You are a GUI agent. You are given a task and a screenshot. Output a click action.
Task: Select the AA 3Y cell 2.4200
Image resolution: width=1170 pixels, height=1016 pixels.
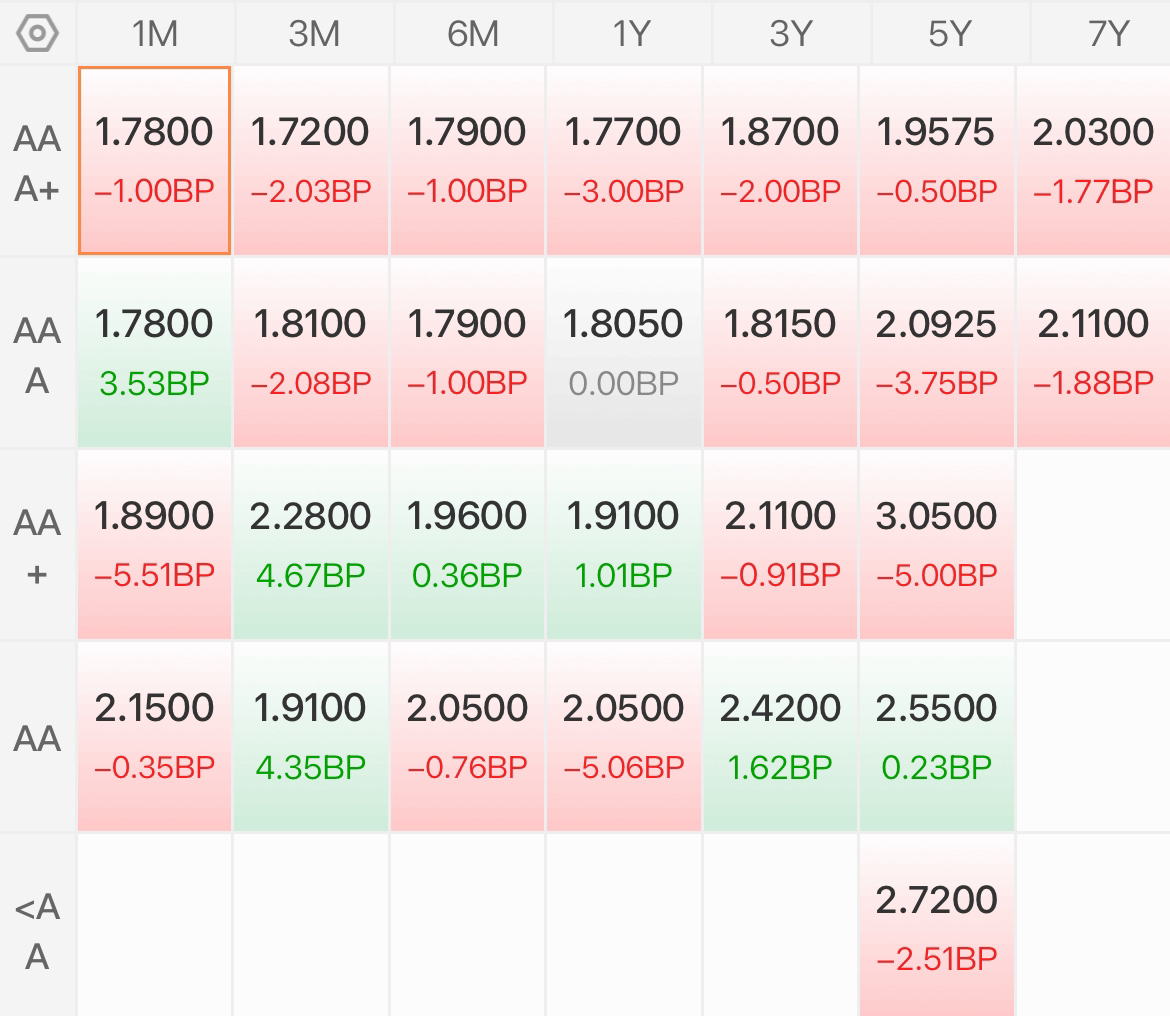(x=780, y=736)
